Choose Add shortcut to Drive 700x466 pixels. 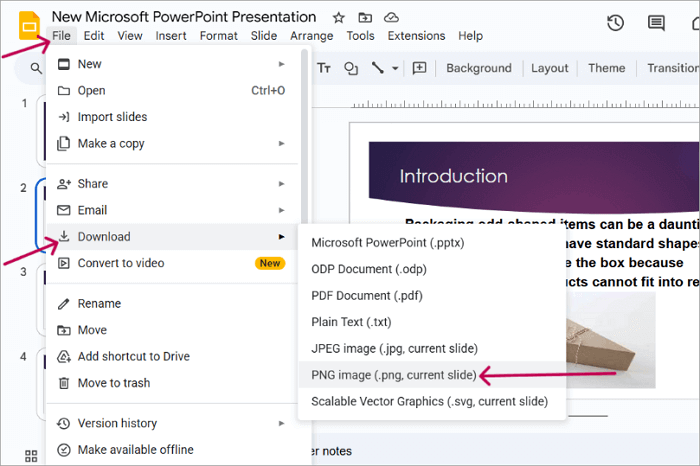[172, 357]
